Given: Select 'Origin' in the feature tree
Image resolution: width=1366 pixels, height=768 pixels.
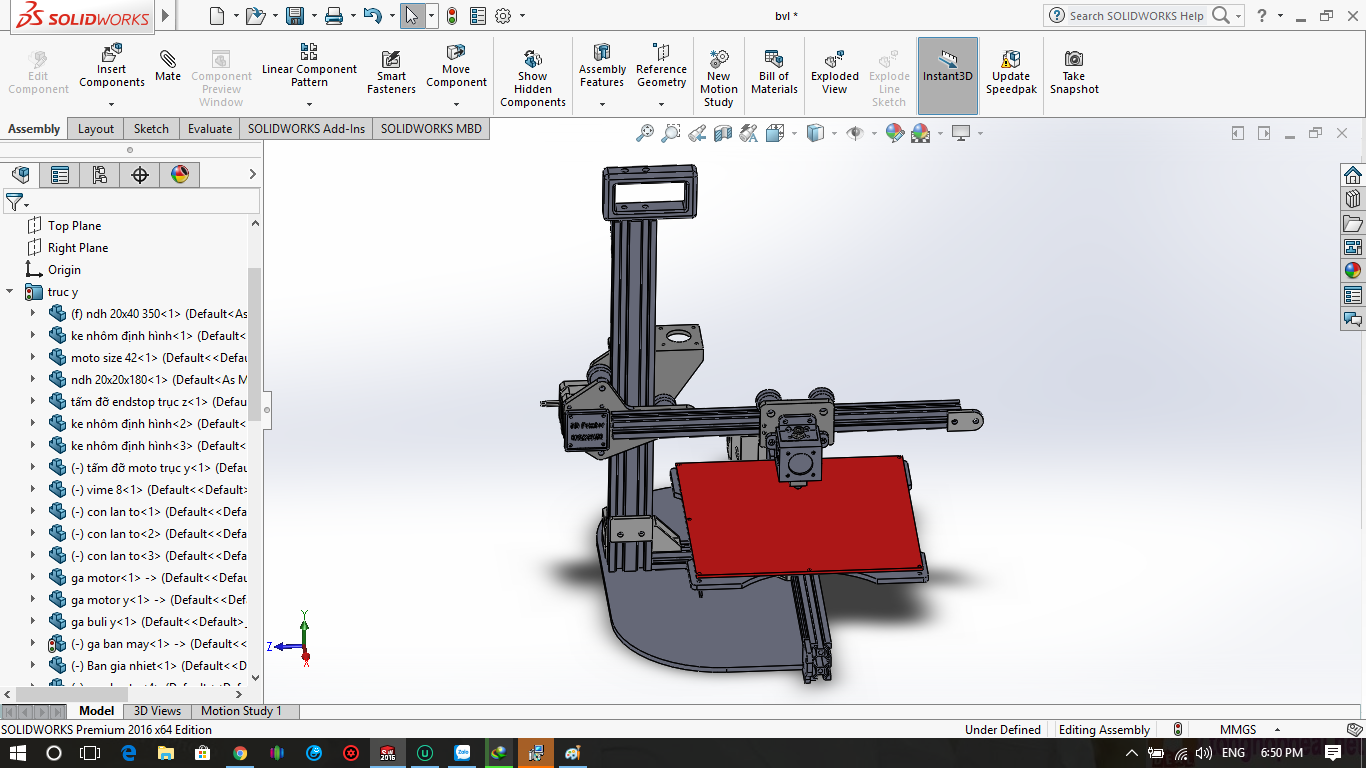Looking at the screenshot, I should 64,270.
